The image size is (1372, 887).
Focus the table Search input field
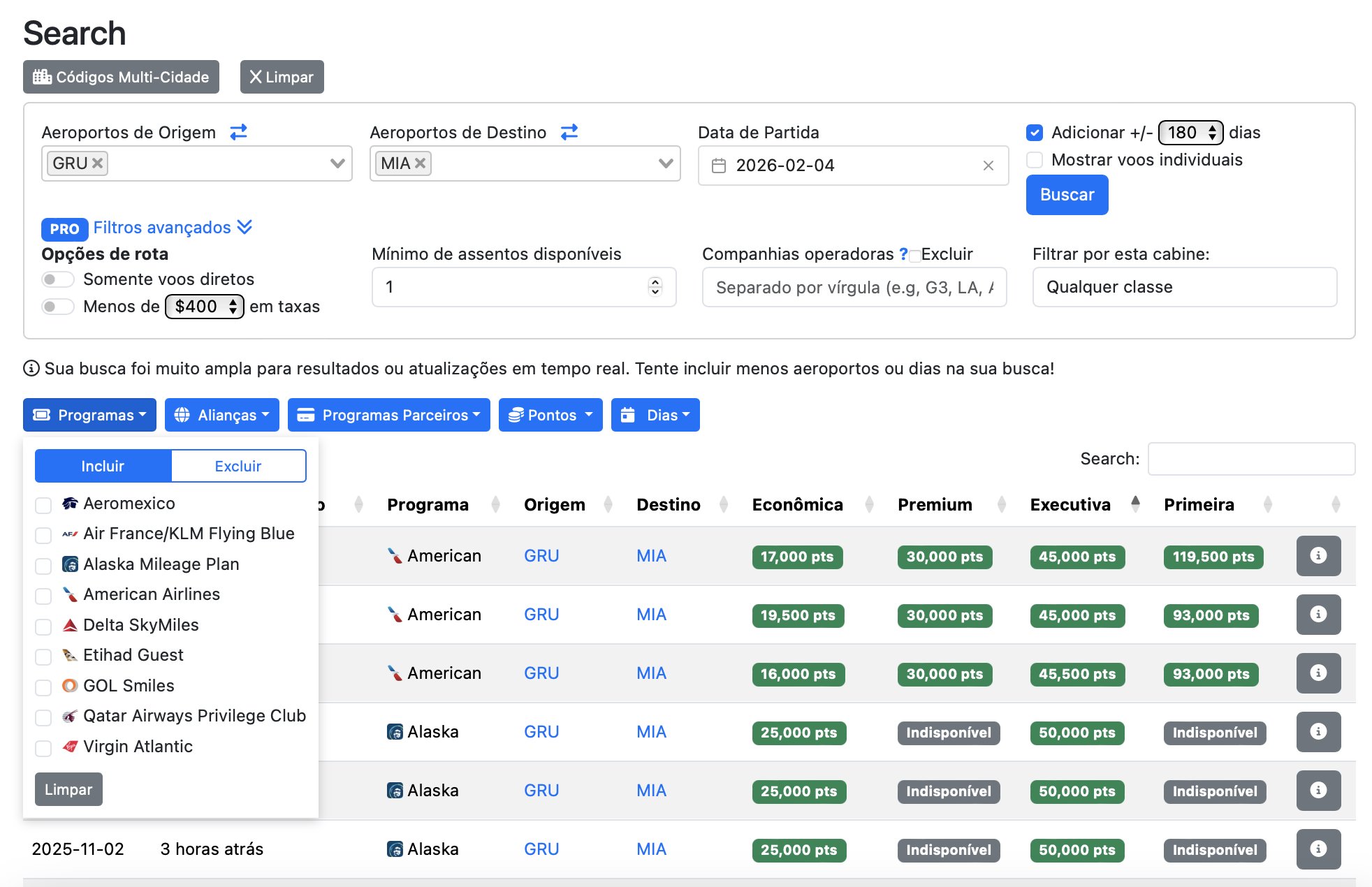coord(1251,459)
